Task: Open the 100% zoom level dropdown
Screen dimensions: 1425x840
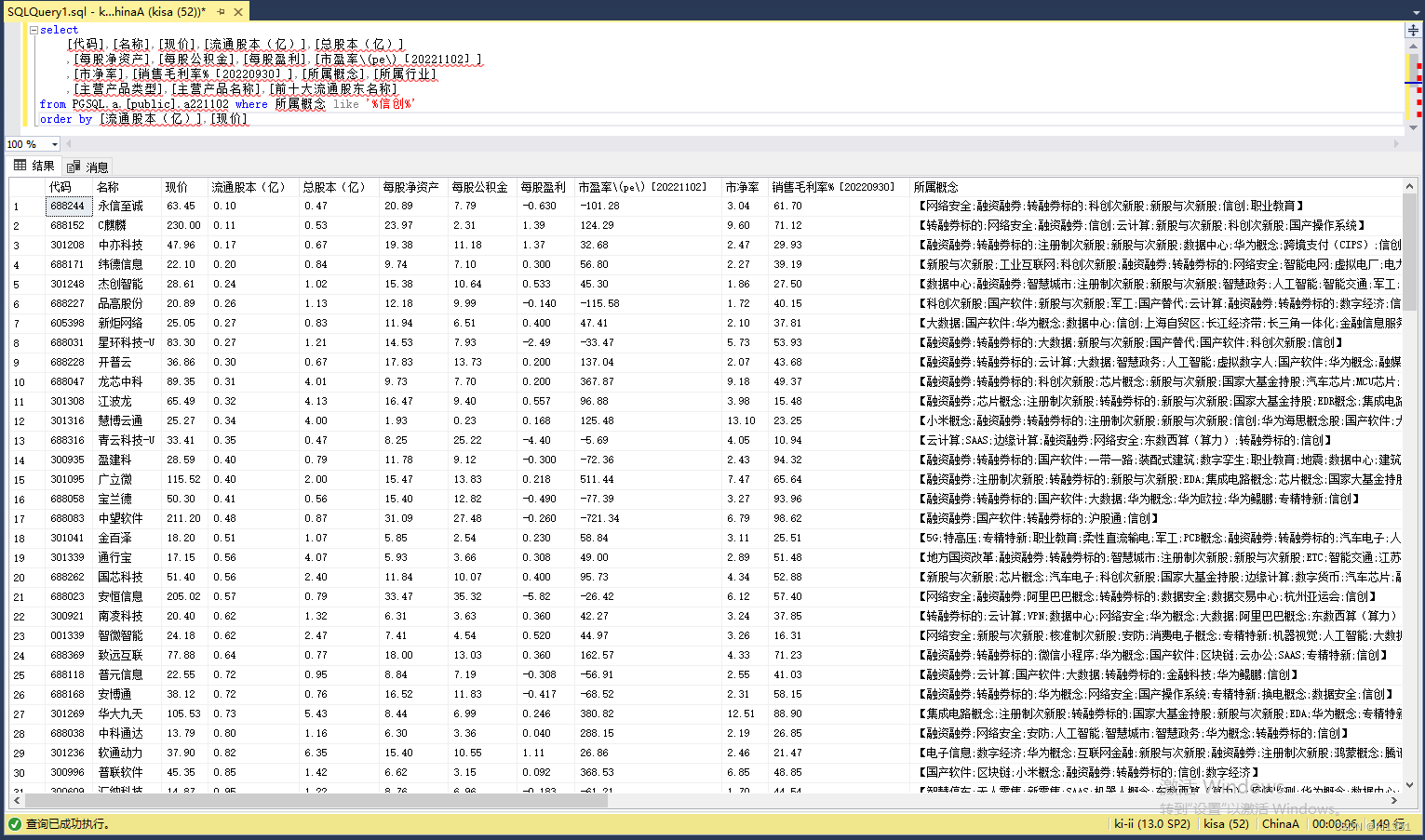Action: [x=53, y=144]
